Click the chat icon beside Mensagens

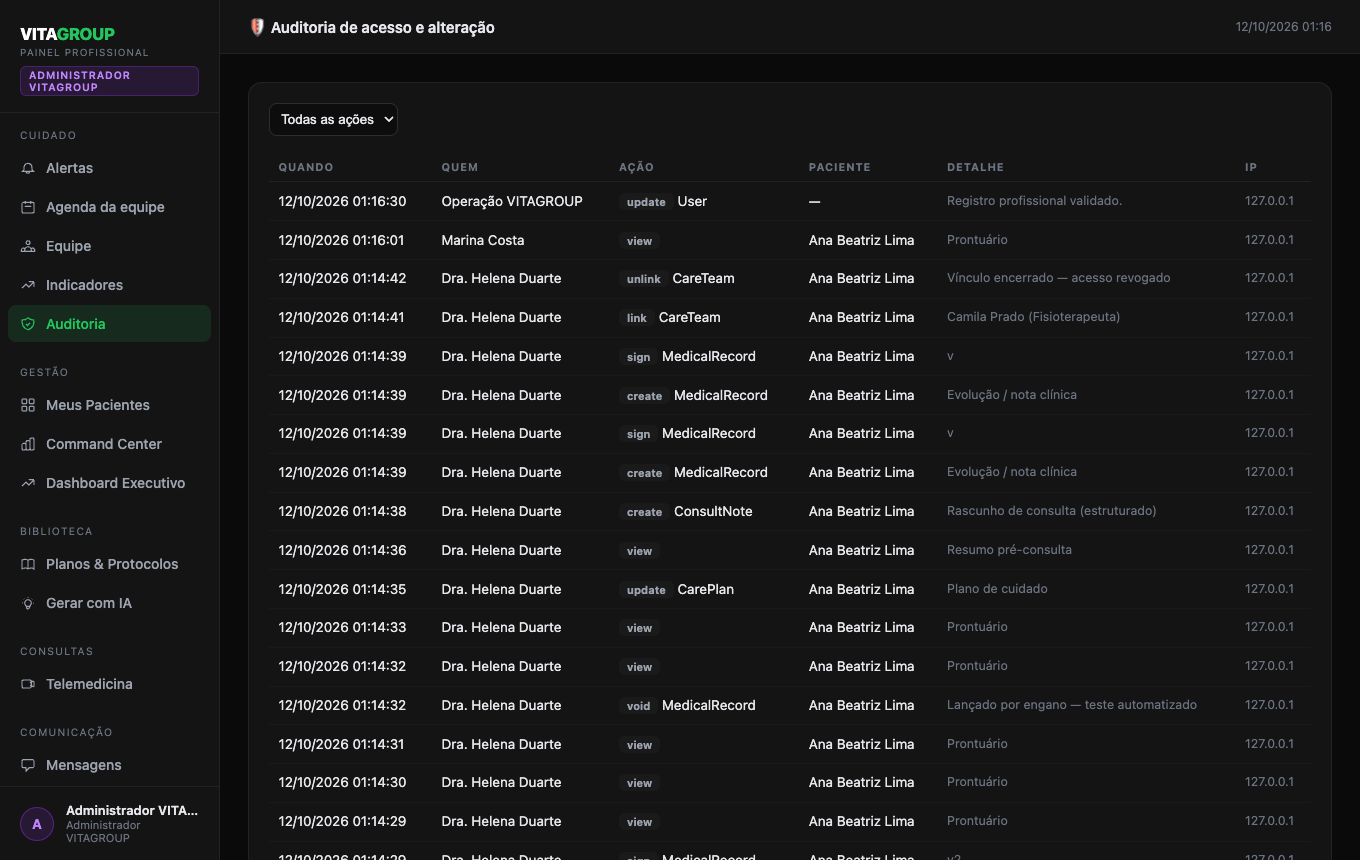tap(28, 765)
